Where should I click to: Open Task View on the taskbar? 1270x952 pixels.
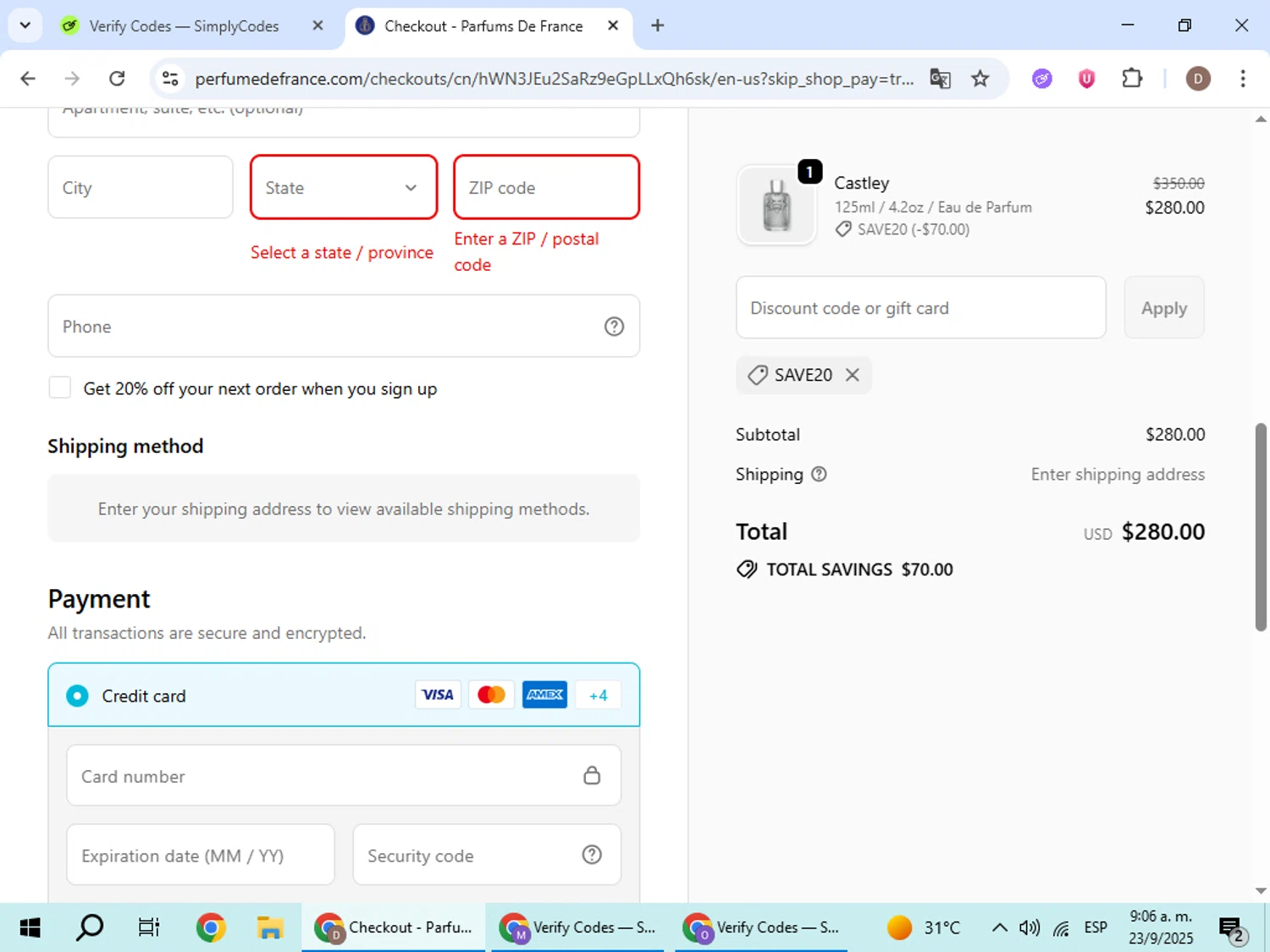pos(149,927)
